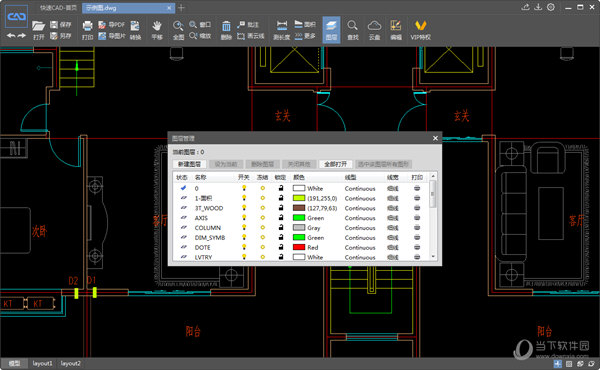Toggle on/off lightbulb for AXIS layer
The width and height of the screenshot is (600, 370).
pyautogui.click(x=244, y=218)
